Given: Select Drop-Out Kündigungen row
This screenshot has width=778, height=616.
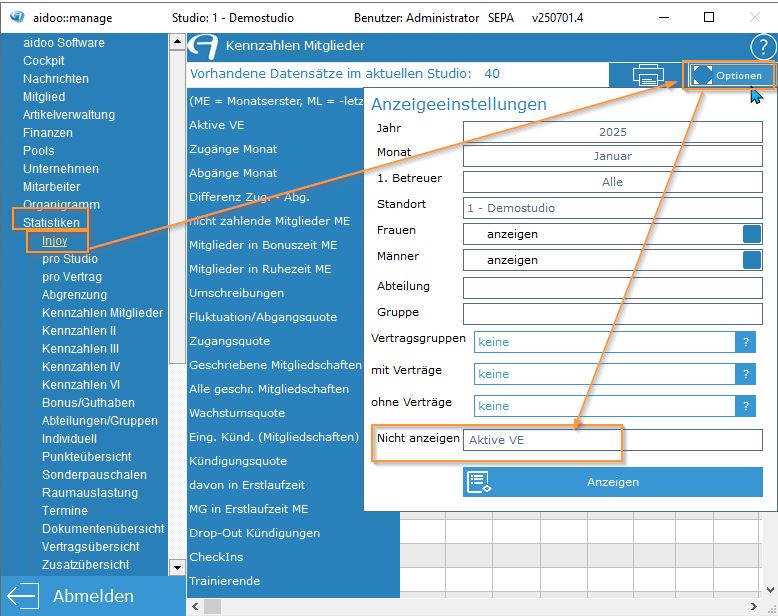Looking at the screenshot, I should pyautogui.click(x=255, y=533).
